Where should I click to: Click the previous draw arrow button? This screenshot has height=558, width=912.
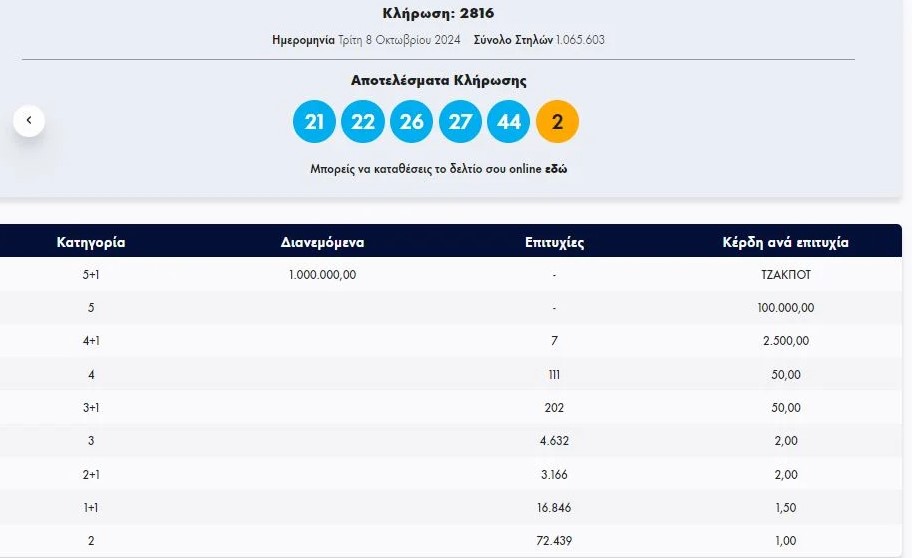coord(29,121)
